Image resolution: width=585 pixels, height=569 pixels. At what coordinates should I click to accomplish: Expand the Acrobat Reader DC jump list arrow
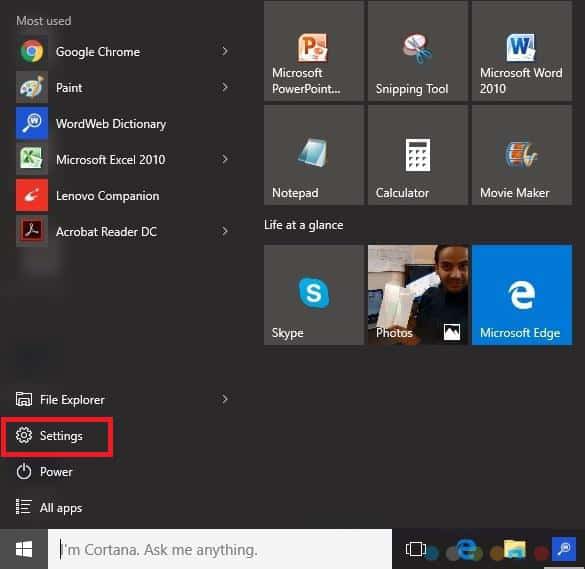225,231
